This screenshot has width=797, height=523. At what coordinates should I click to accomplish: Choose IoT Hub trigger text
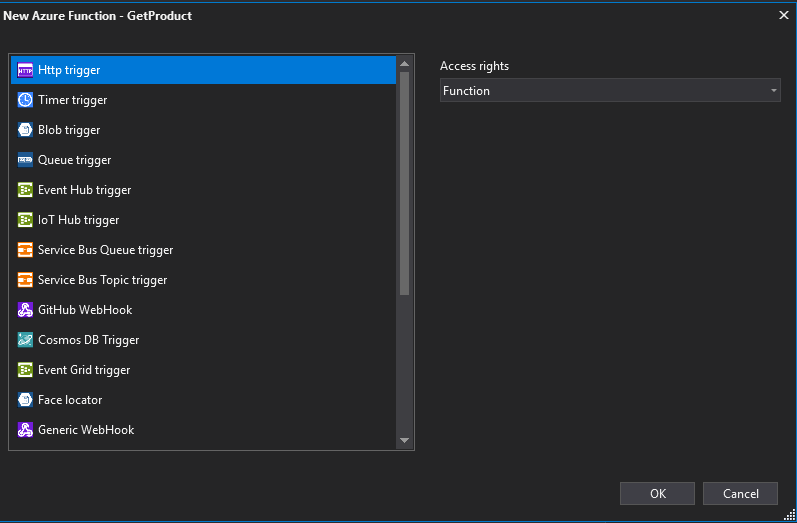[x=79, y=220]
